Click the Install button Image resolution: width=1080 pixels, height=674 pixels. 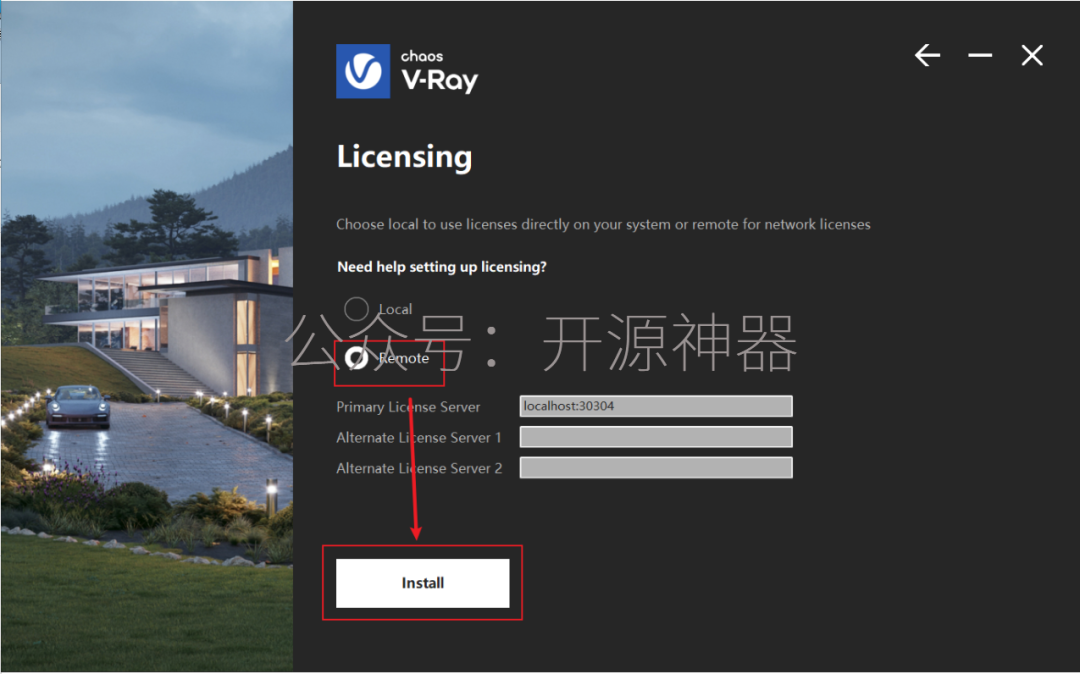coord(422,583)
